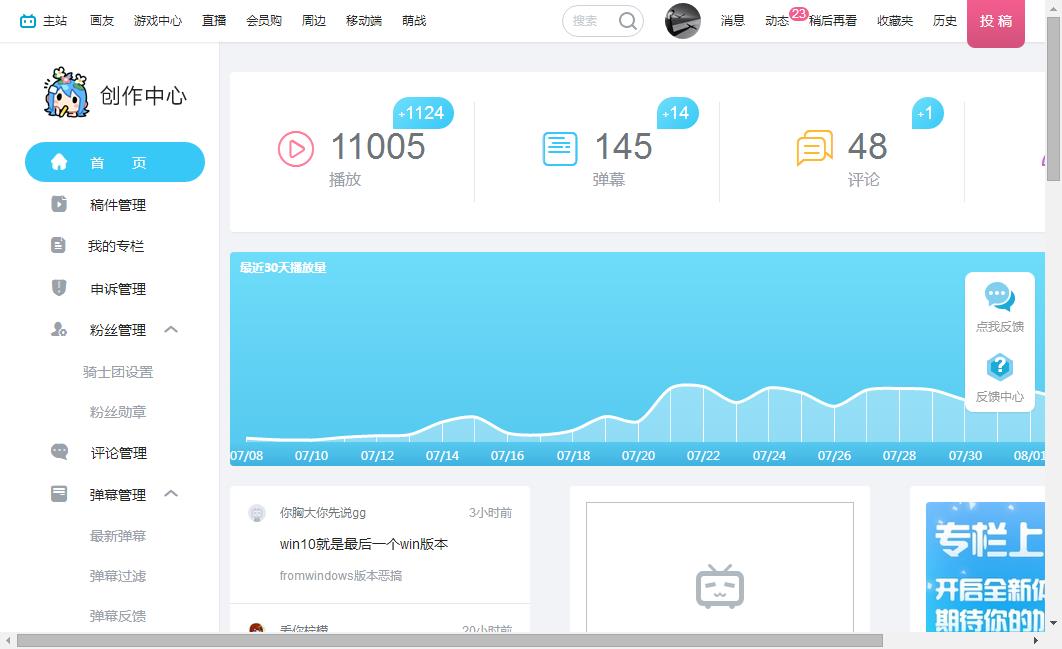Click the 申诉管理 shield icon
The width and height of the screenshot is (1062, 649).
[59, 288]
